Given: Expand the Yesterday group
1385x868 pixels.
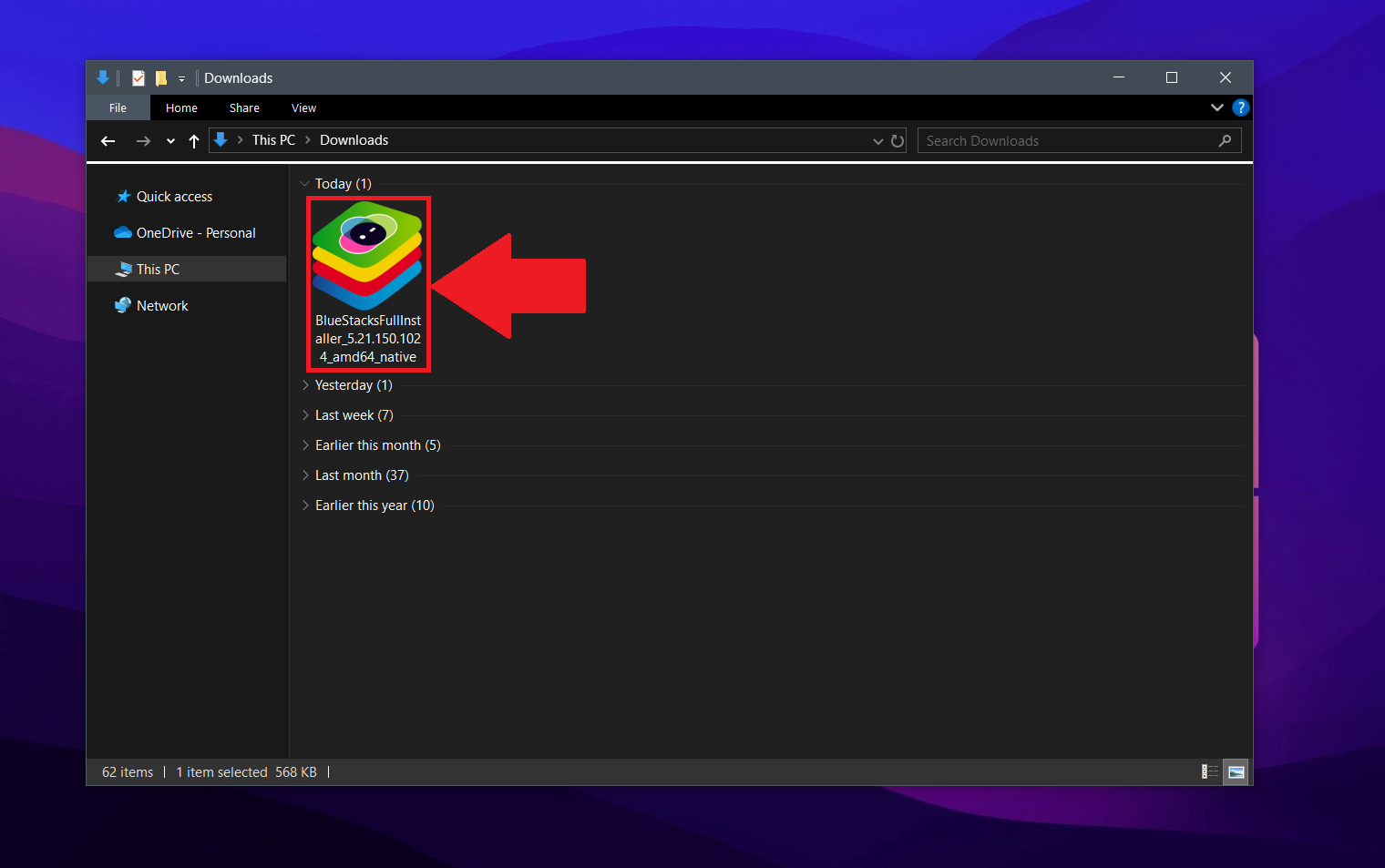Looking at the screenshot, I should click(x=305, y=384).
